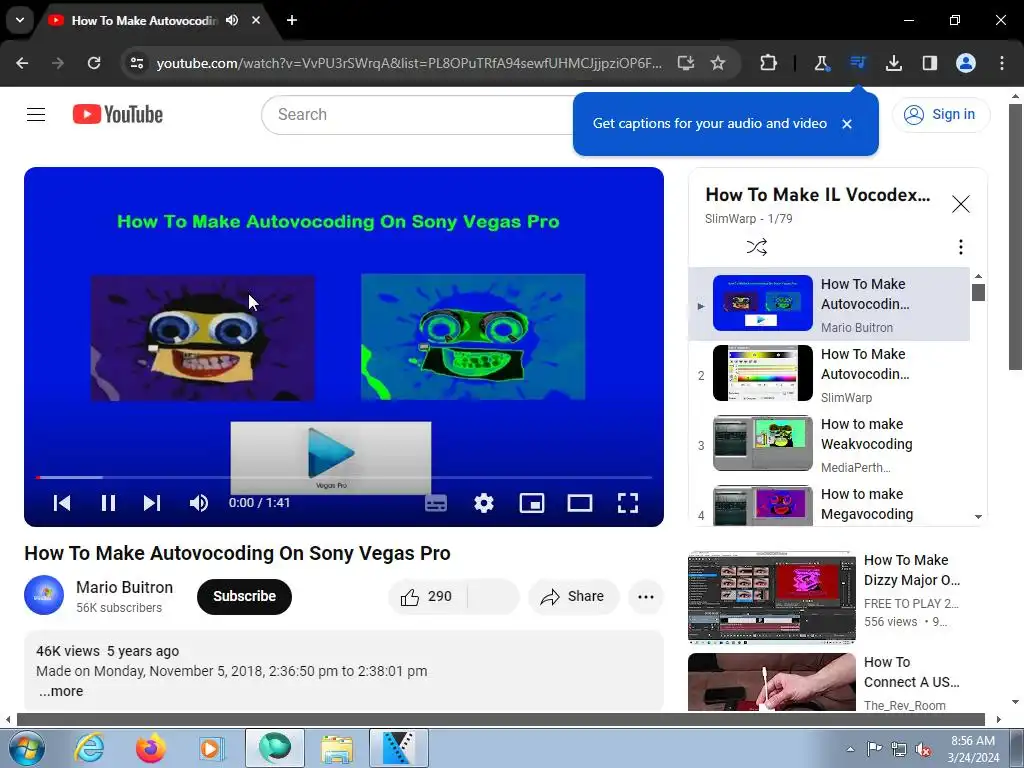Image resolution: width=1024 pixels, height=768 pixels.
Task: Open the taskbar clock showing 8:56 AM
Action: (x=973, y=749)
